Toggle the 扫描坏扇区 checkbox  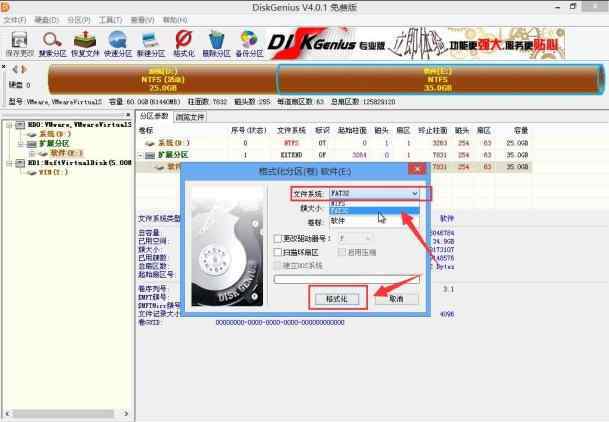(278, 252)
